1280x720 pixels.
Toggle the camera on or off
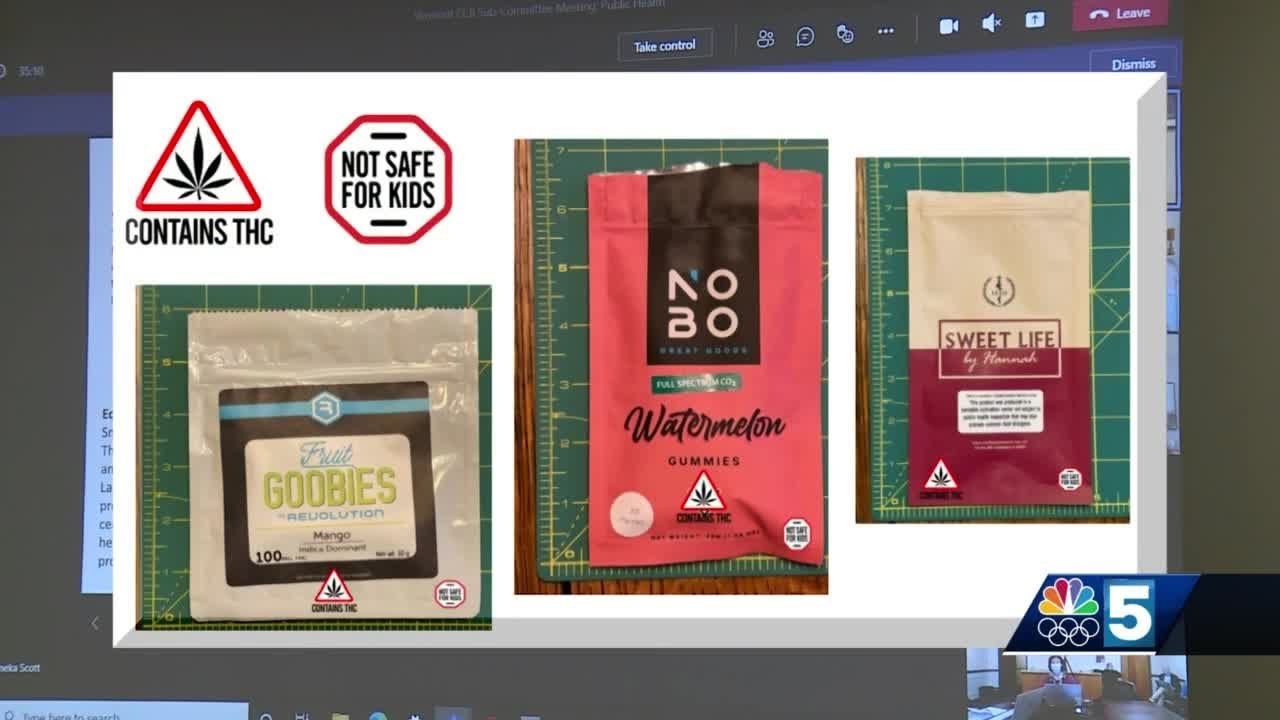949,26
